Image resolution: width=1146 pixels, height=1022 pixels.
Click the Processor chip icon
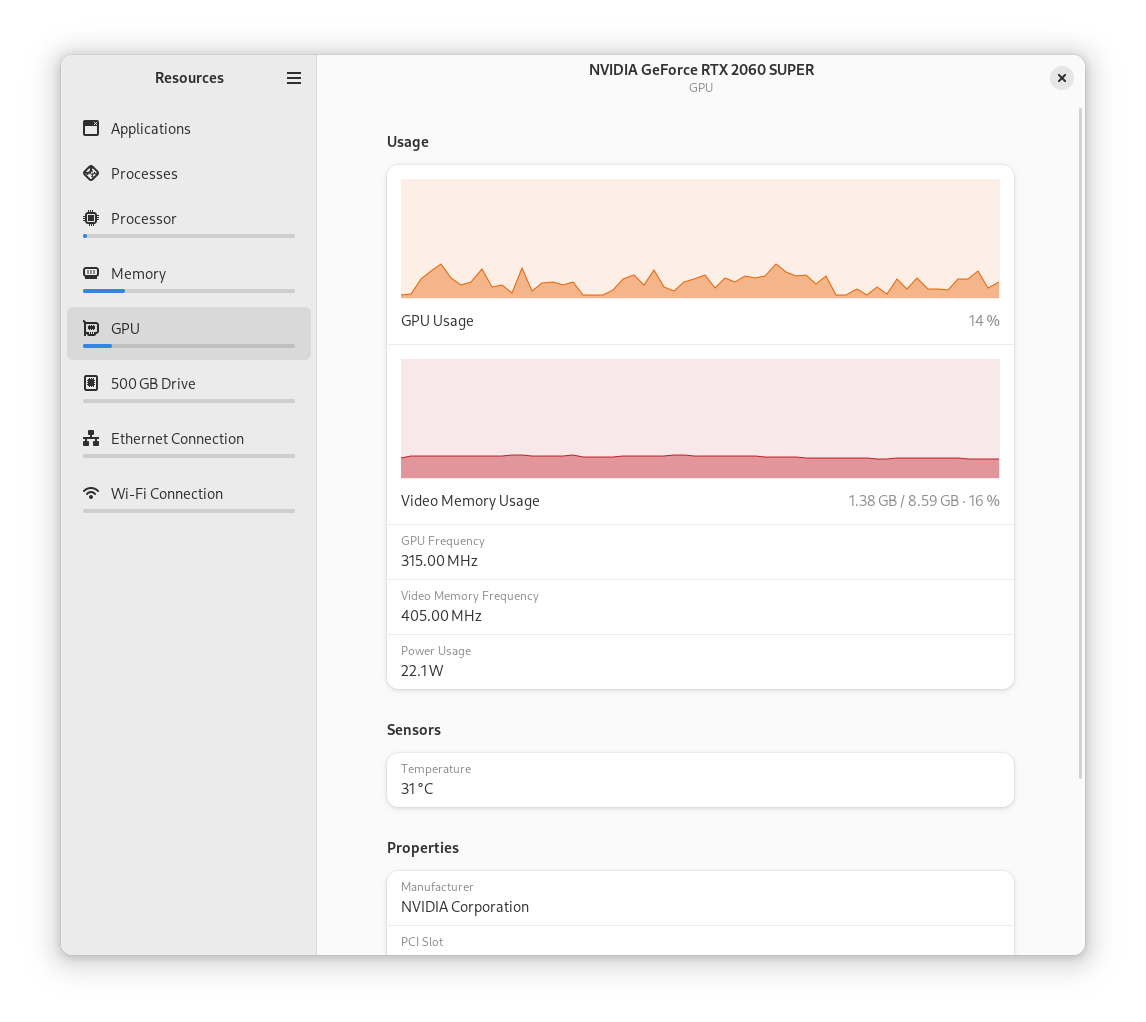click(91, 218)
